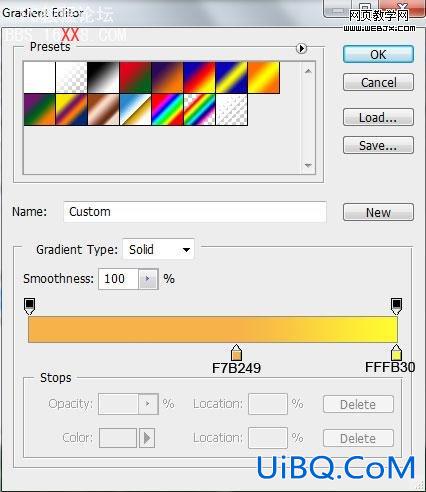Click the New gradient button
This screenshot has height=492, width=426.
pos(378,212)
